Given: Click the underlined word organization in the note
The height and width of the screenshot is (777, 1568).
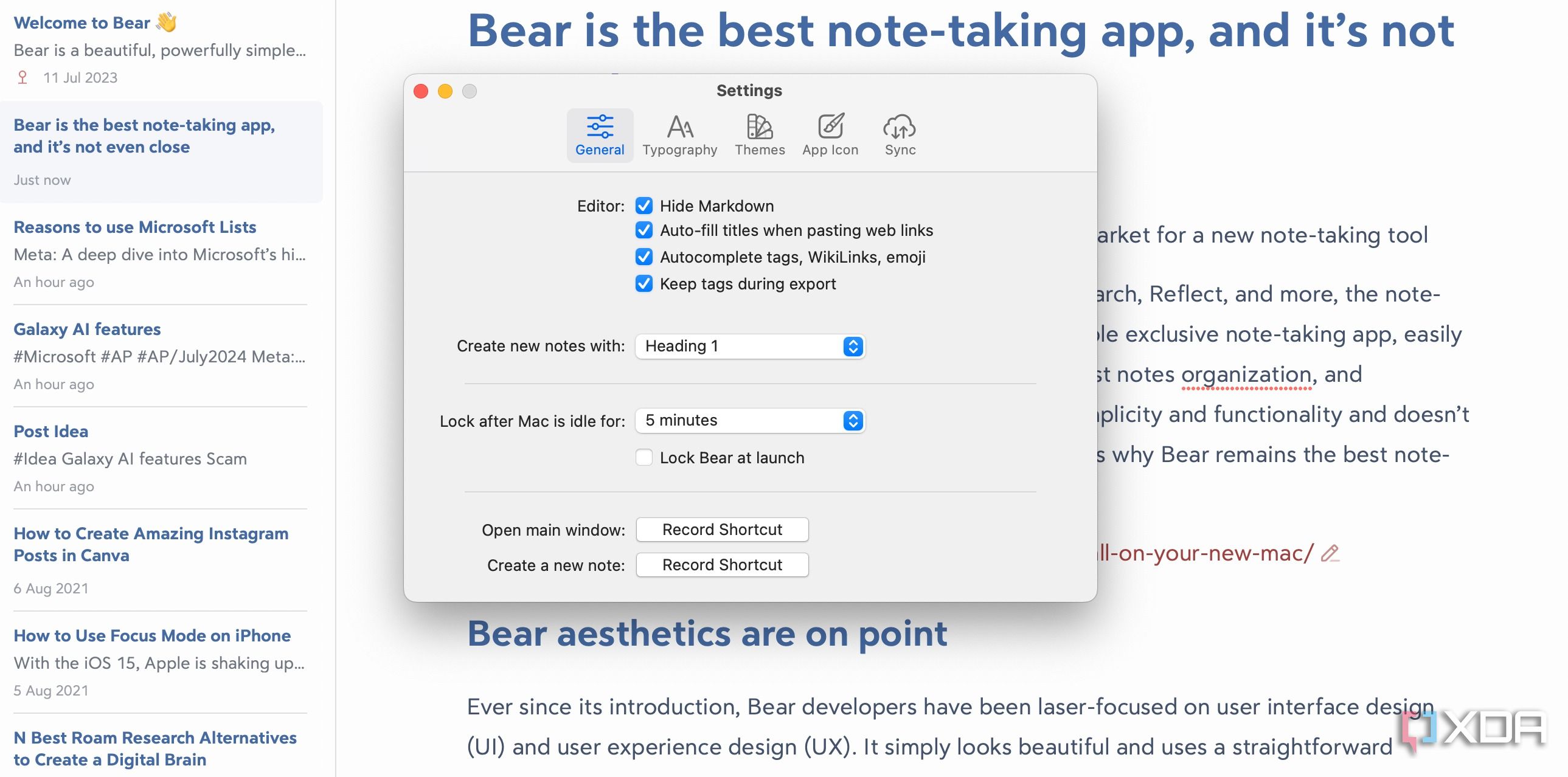Looking at the screenshot, I should click(1247, 375).
